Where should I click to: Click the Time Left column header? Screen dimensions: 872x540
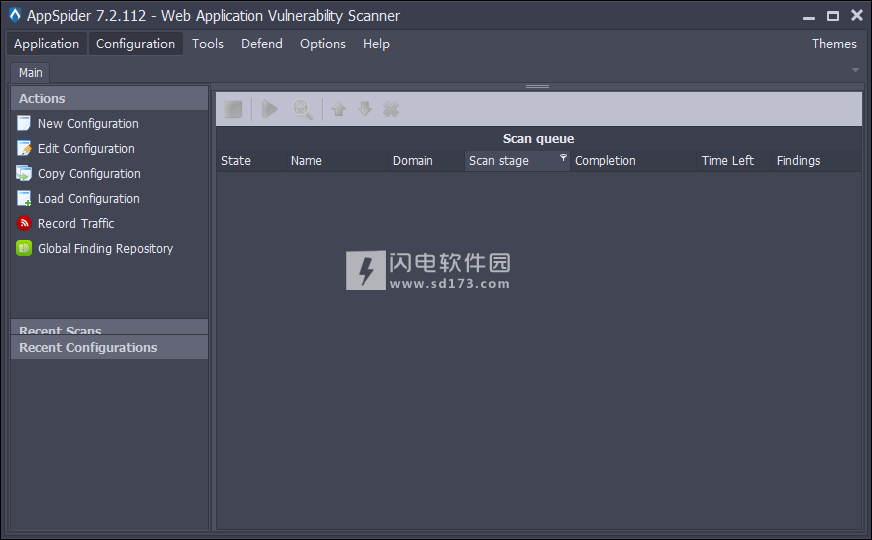tap(735, 161)
